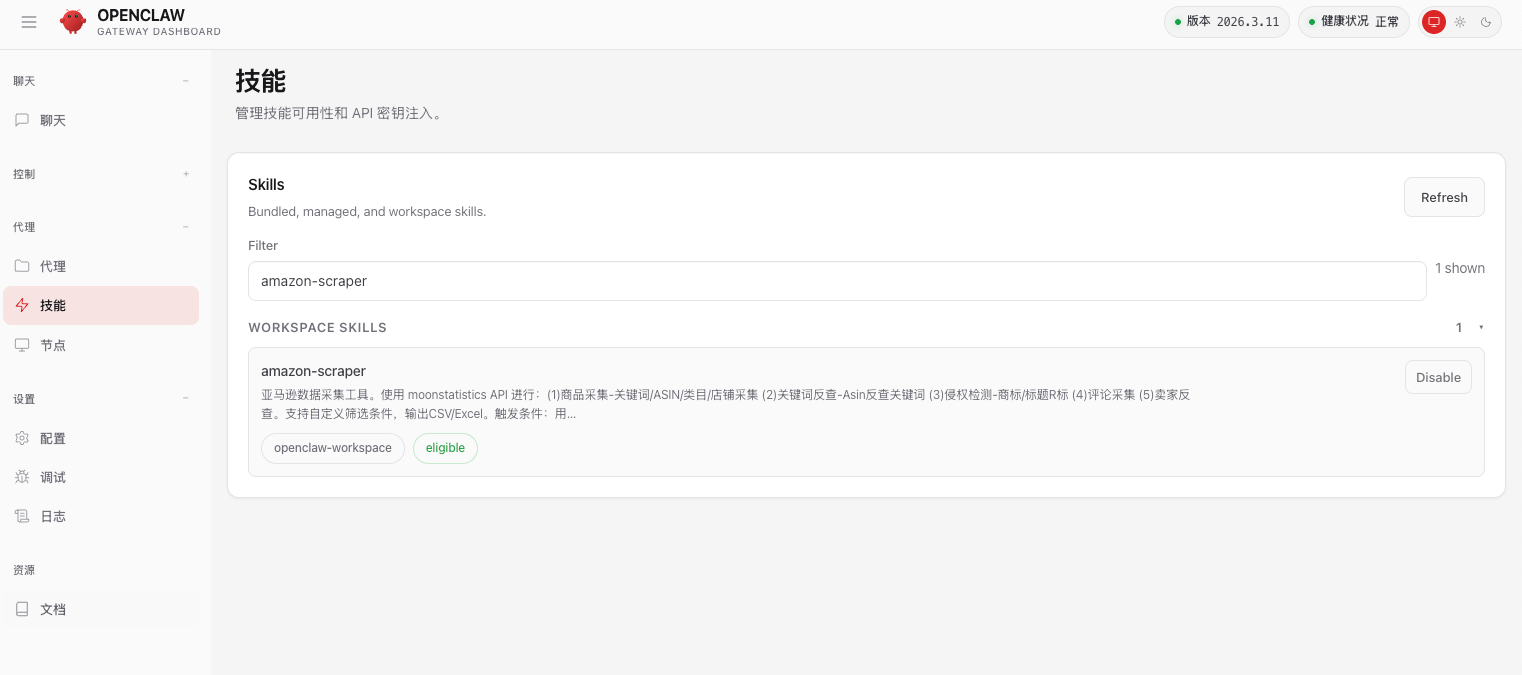This screenshot has height=675, width=1522.
Task: Open the chat speech-bubble icon
Action: click(22, 120)
